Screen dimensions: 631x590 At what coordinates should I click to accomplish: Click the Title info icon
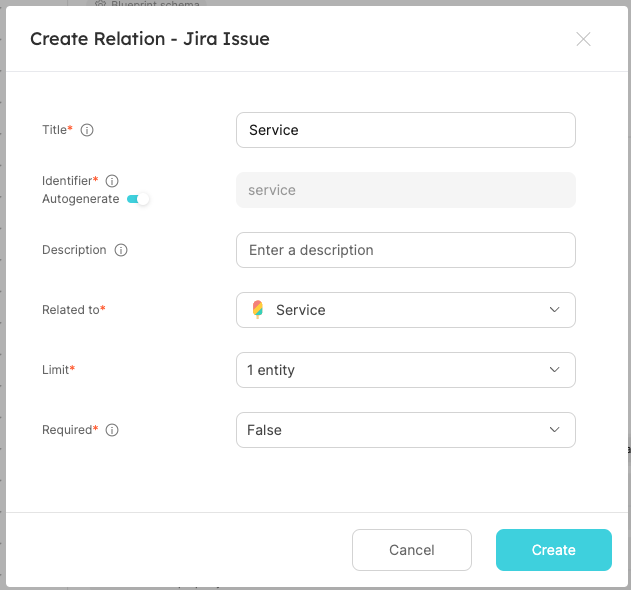pos(87,130)
